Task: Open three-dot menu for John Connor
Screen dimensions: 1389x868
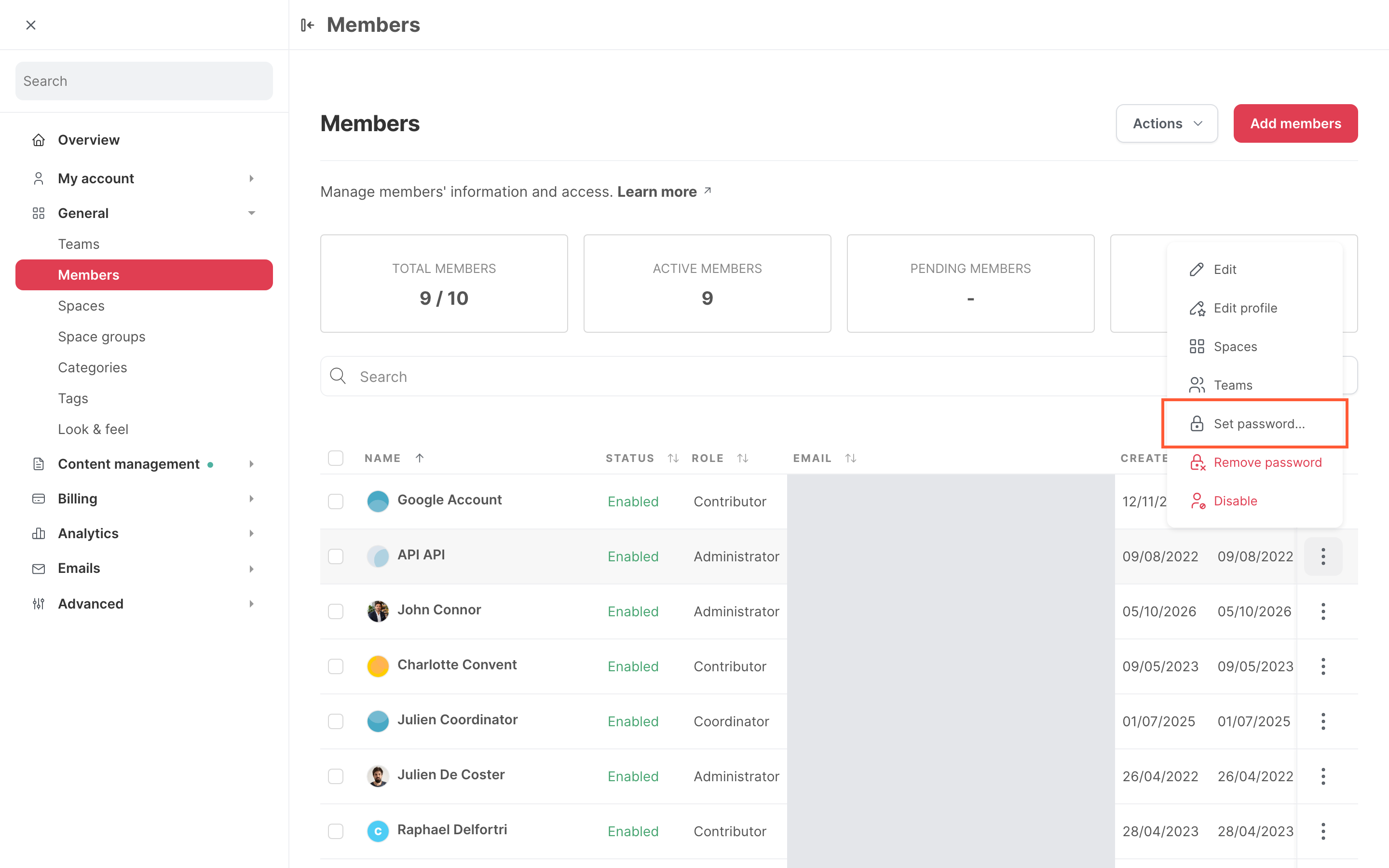Action: point(1323,611)
